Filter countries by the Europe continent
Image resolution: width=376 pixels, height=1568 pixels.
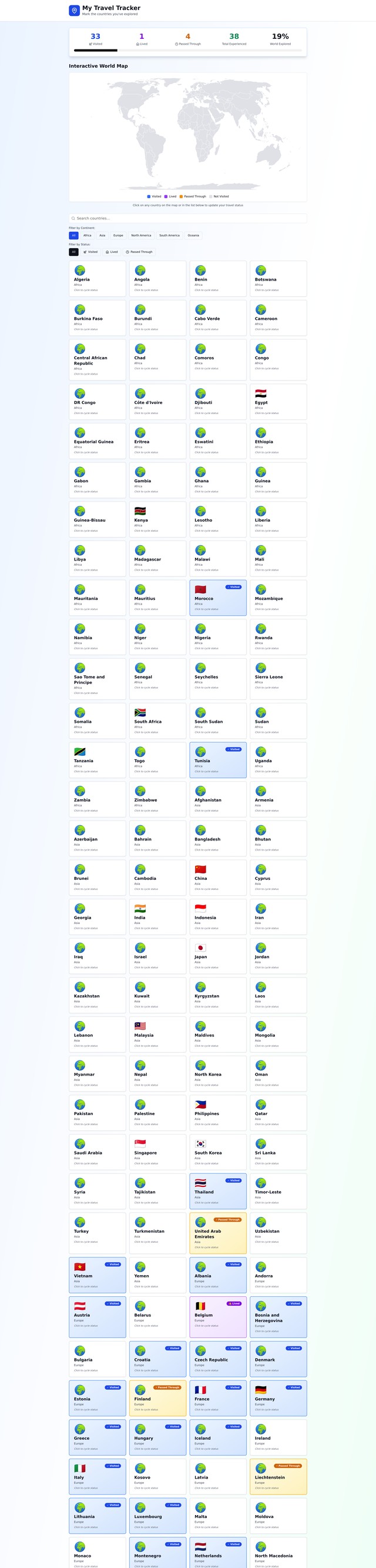118,236
